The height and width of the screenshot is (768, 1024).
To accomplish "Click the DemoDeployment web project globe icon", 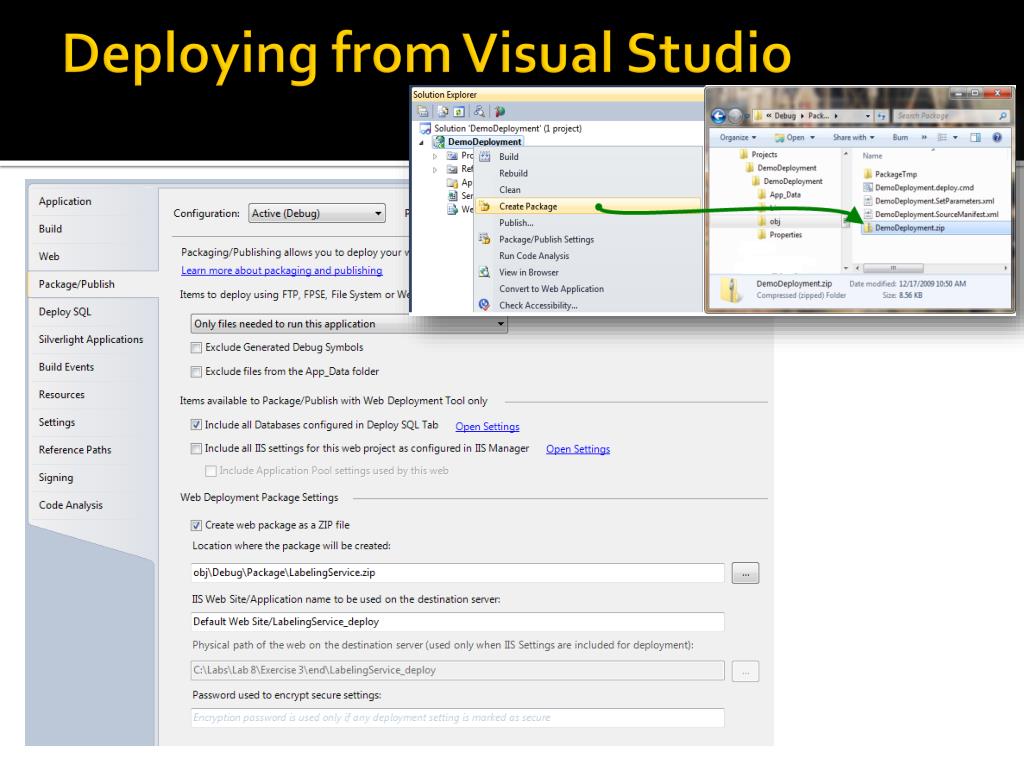I will tap(440, 141).
